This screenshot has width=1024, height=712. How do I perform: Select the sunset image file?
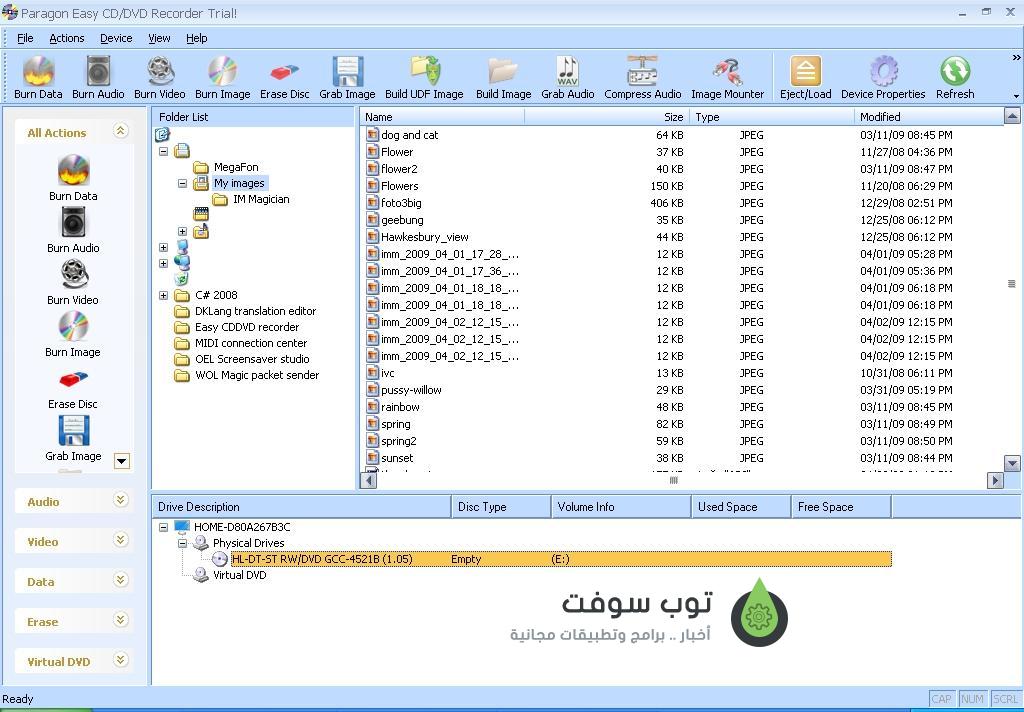[x=397, y=458]
